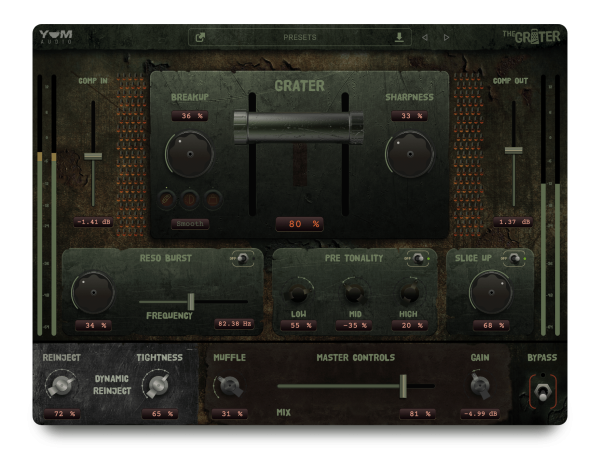Image resolution: width=600 pixels, height=459 pixels.
Task: Click the Muffle 31 % value
Action: coord(230,413)
